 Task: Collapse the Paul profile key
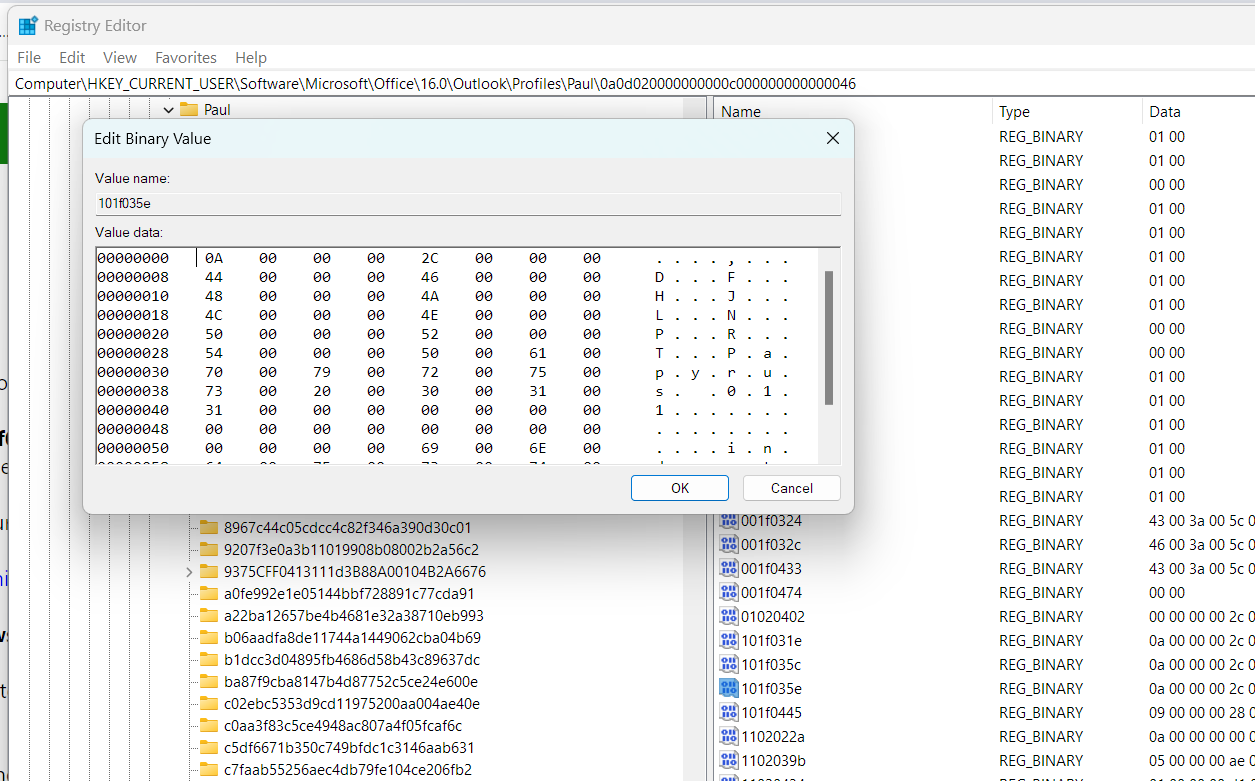pyautogui.click(x=168, y=110)
